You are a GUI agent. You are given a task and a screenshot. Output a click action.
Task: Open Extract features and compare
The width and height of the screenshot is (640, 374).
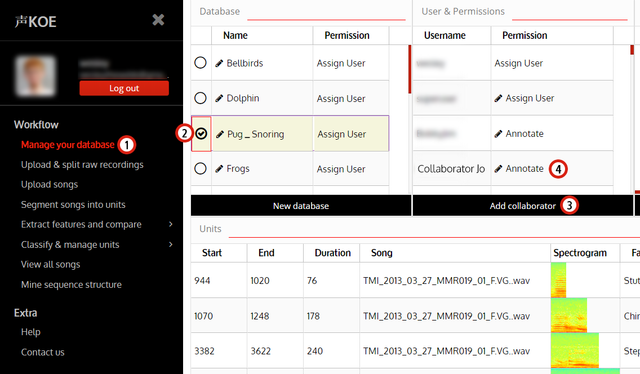point(81,224)
